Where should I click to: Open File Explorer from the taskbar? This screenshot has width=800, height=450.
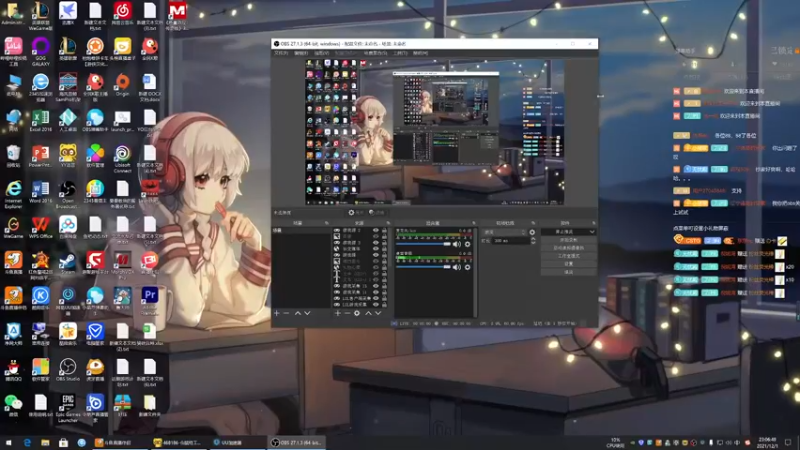pos(45,442)
